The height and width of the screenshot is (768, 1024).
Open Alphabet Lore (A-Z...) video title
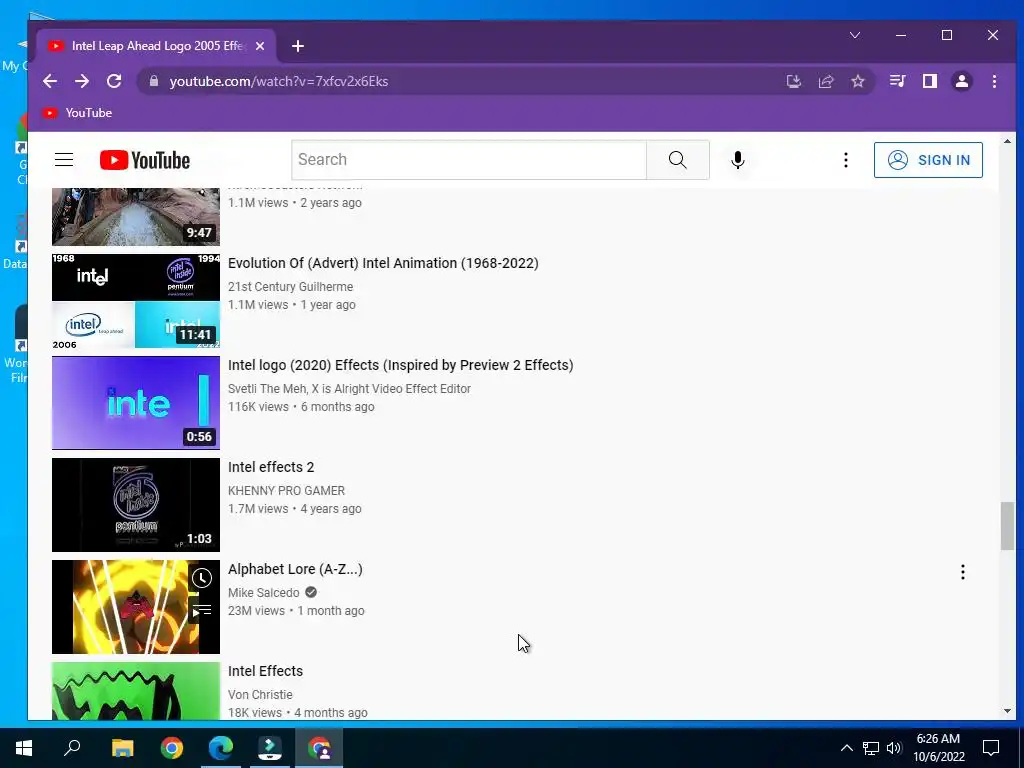pos(295,569)
